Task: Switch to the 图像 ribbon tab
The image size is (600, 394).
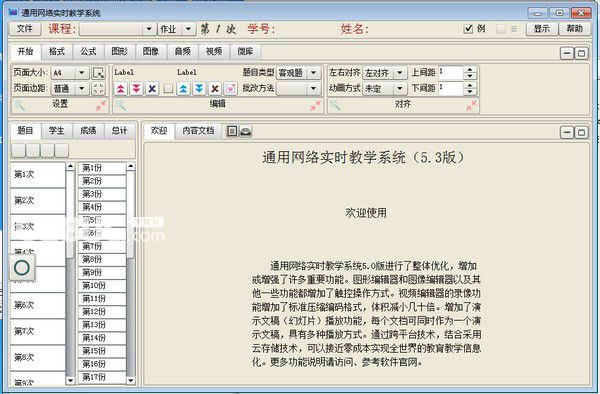Action: click(x=151, y=52)
